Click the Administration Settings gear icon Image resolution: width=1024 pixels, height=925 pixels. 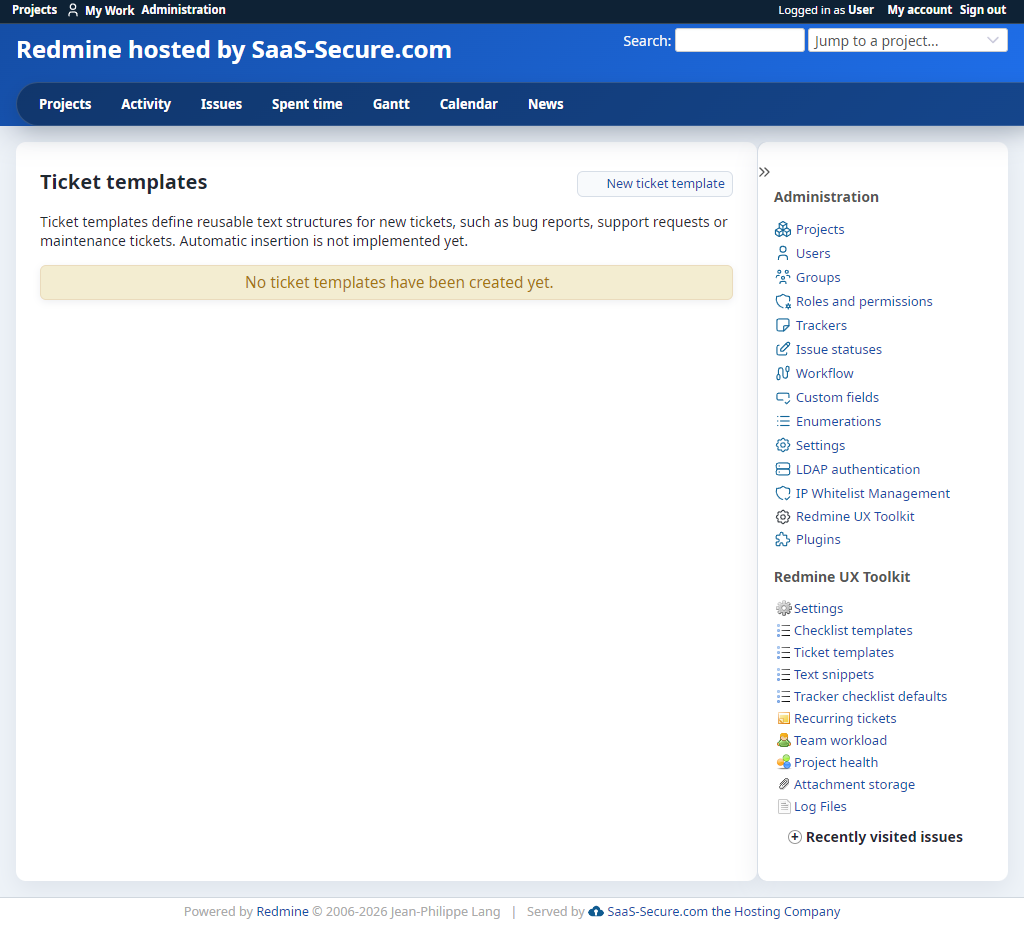pyautogui.click(x=782, y=446)
